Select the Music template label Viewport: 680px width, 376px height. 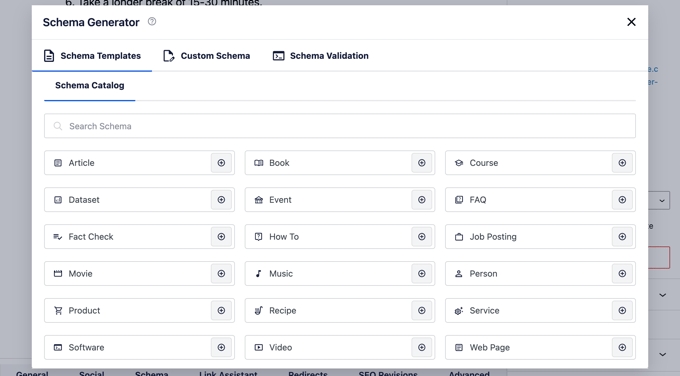(x=281, y=274)
